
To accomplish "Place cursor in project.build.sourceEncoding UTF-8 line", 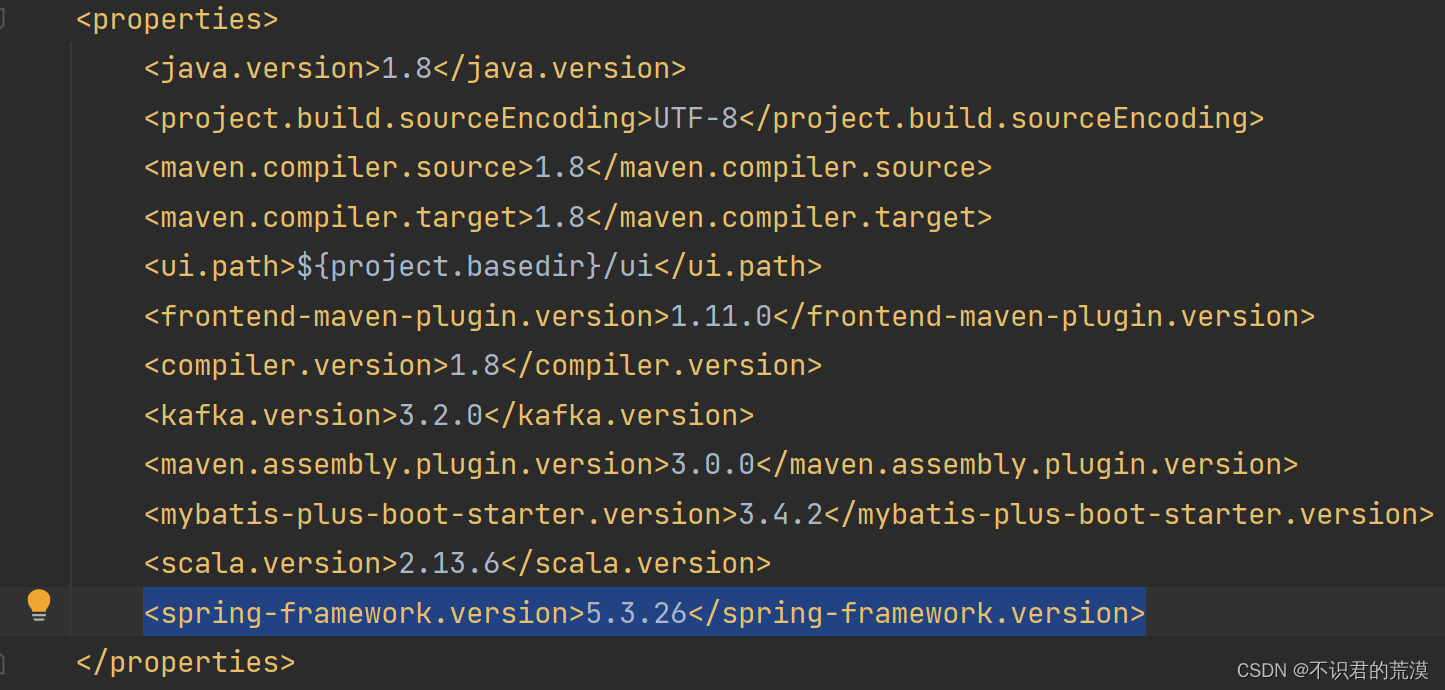I will click(x=704, y=118).
